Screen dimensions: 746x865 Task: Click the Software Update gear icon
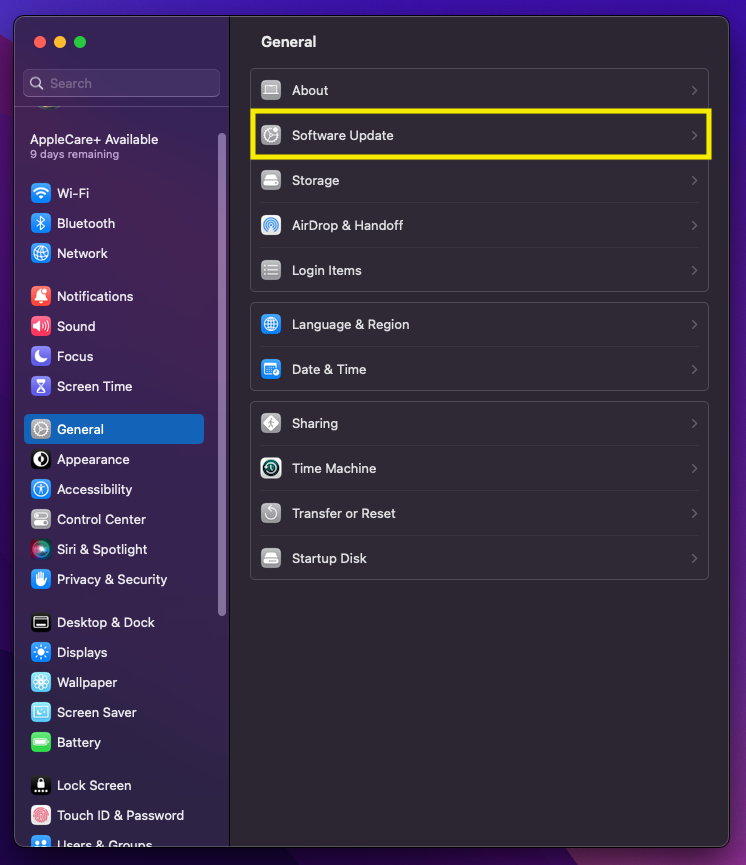click(x=271, y=135)
